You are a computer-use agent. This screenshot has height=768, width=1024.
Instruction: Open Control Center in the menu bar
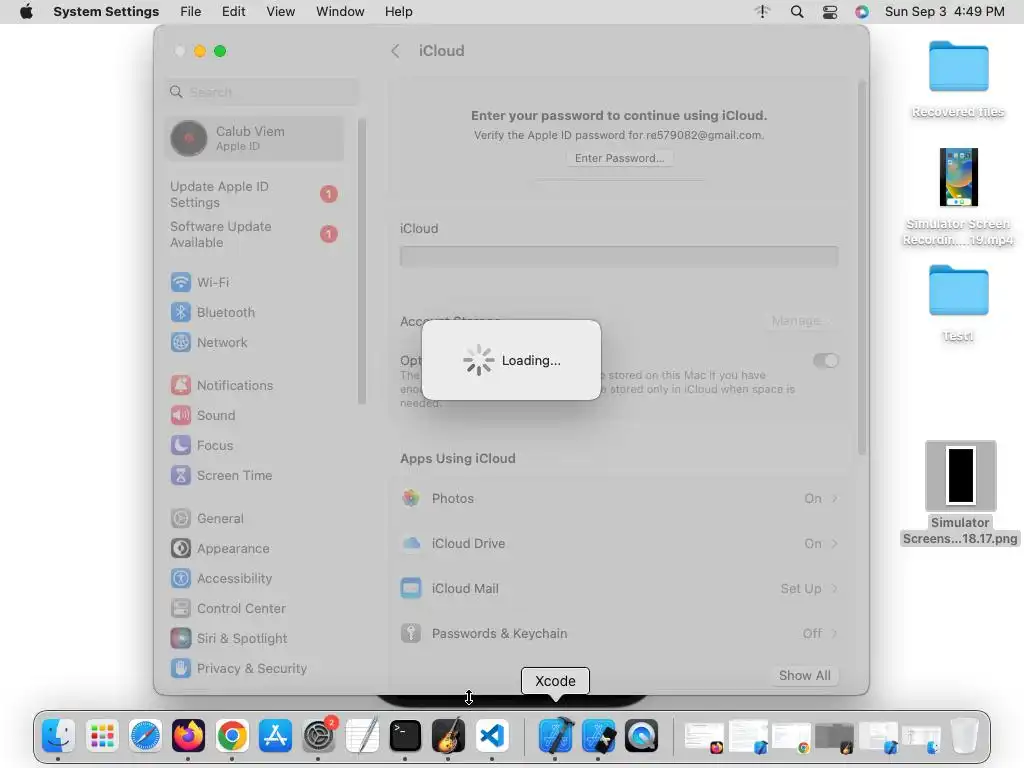pos(830,12)
